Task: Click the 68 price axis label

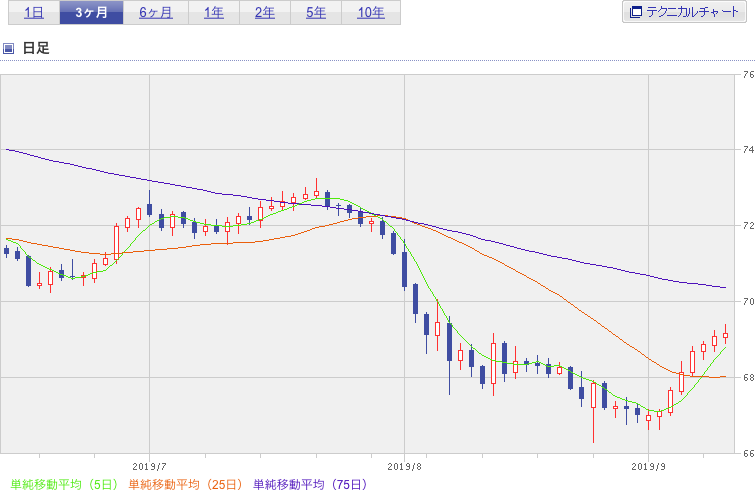Action: point(748,377)
